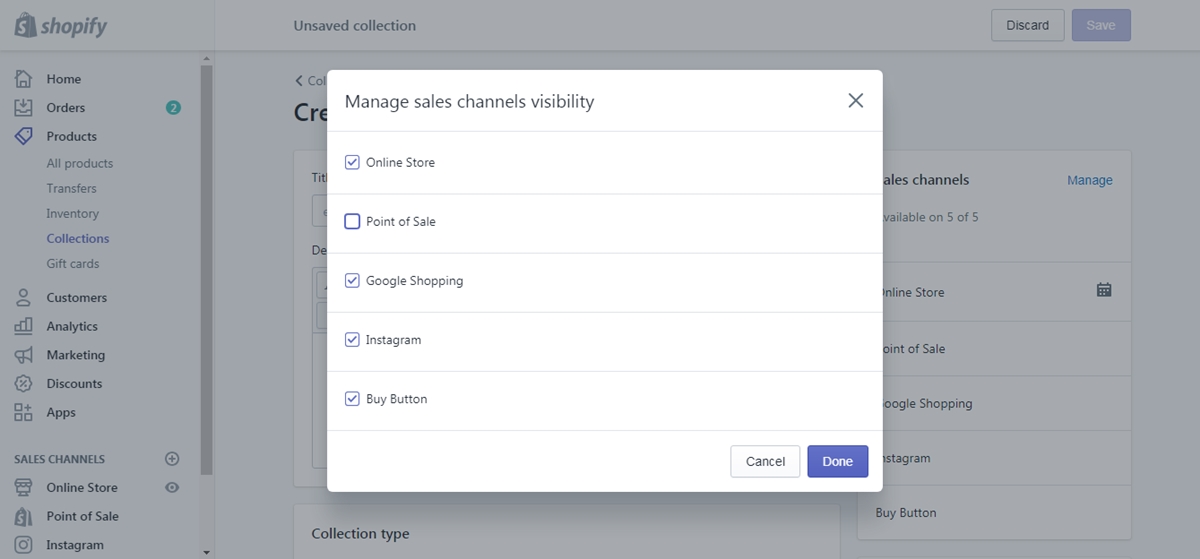Open Customers in the sidebar
The height and width of the screenshot is (559, 1200).
pyautogui.click(x=77, y=297)
